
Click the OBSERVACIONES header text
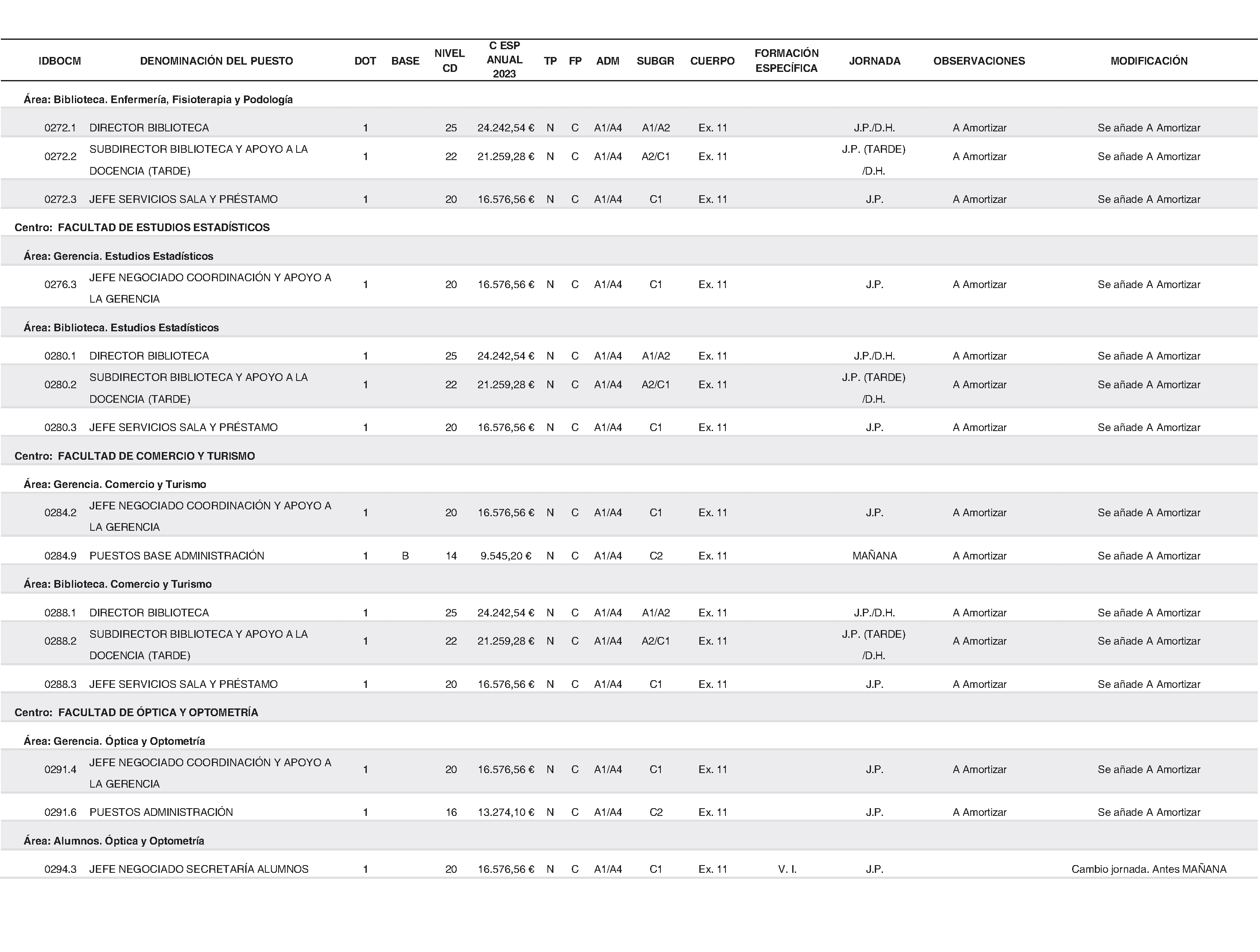(979, 61)
